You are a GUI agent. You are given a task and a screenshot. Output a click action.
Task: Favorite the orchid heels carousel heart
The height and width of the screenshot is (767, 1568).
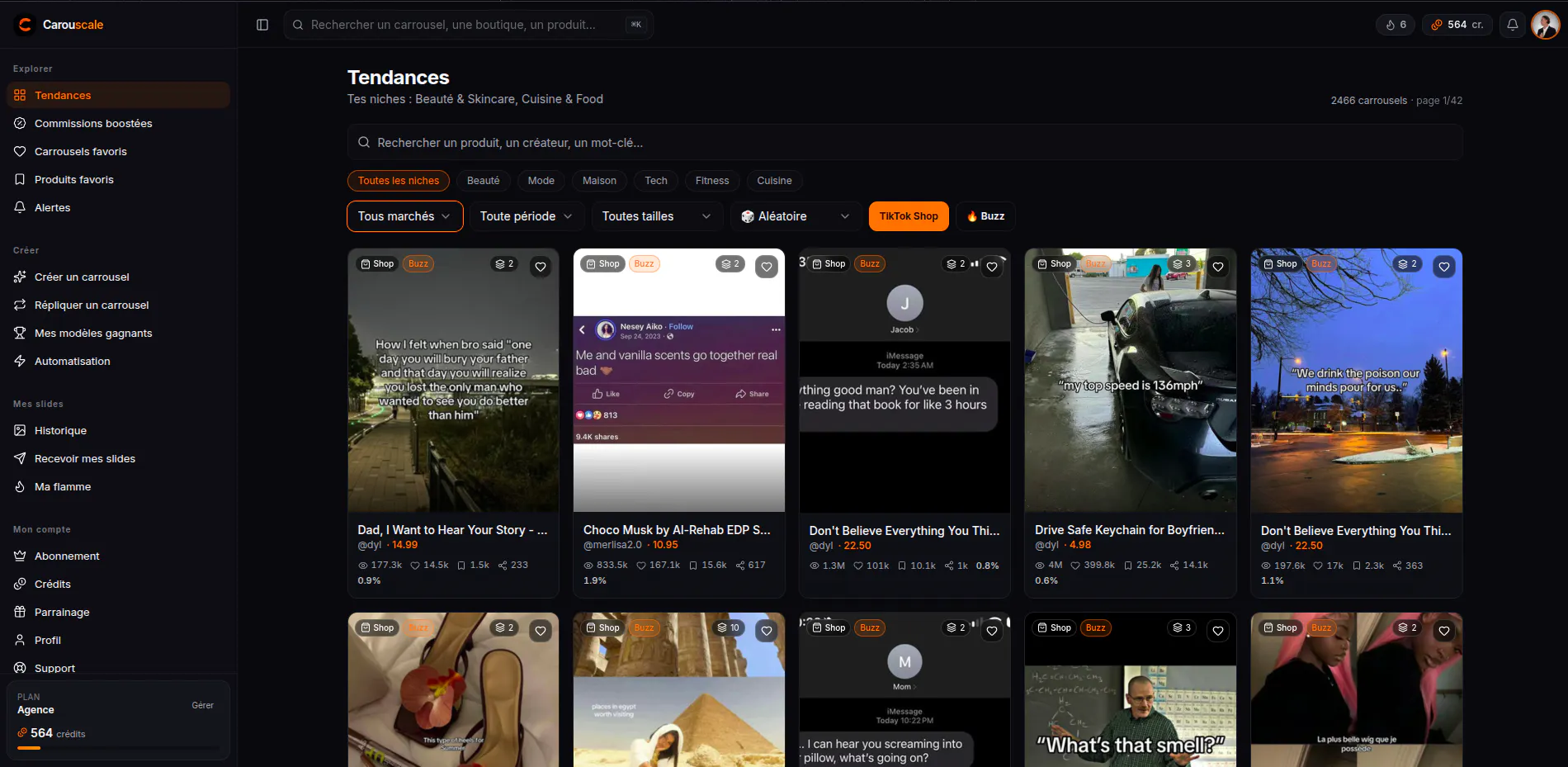[541, 631]
